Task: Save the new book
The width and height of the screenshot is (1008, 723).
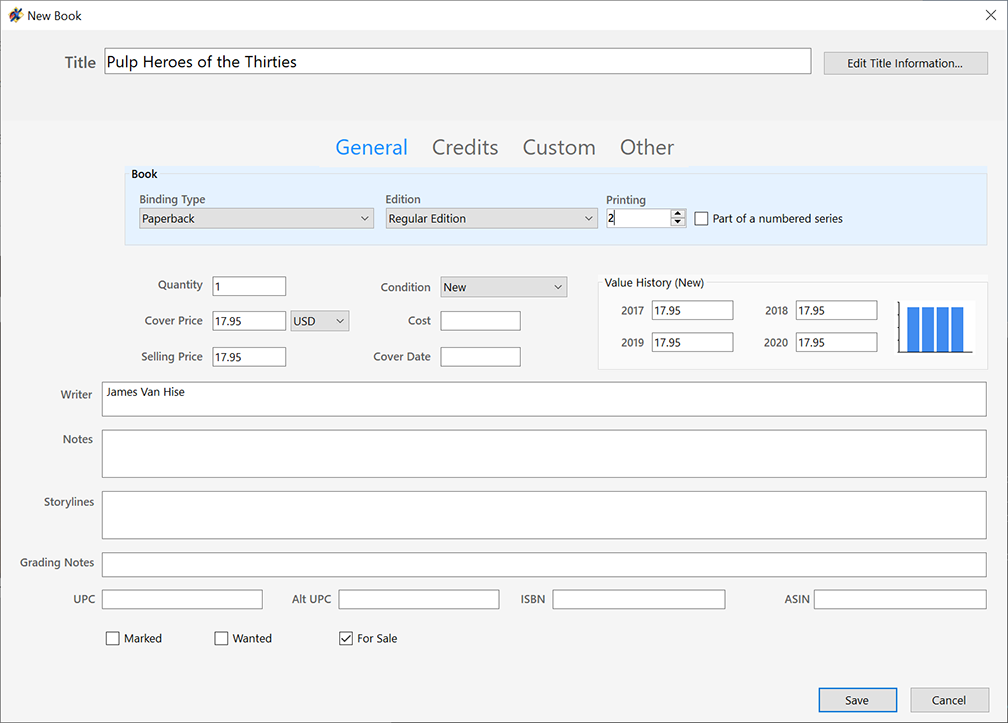Action: coord(857,700)
